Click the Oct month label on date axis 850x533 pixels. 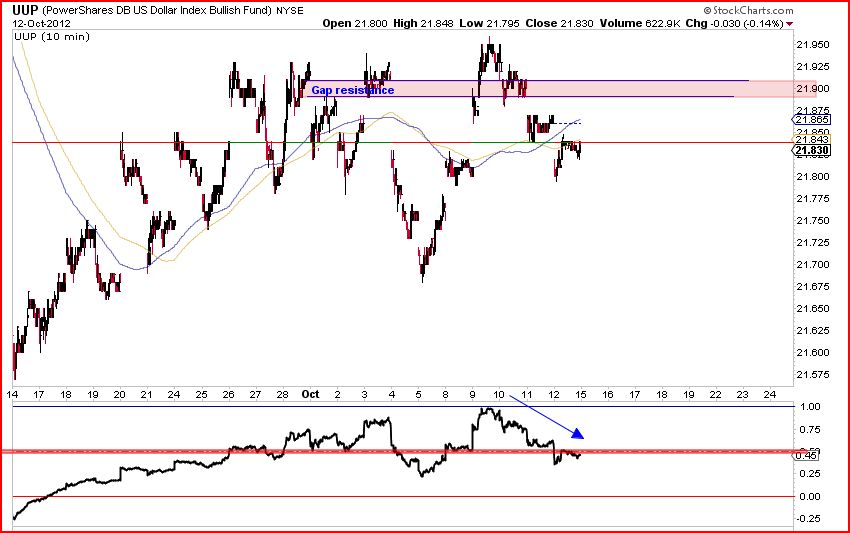310,394
